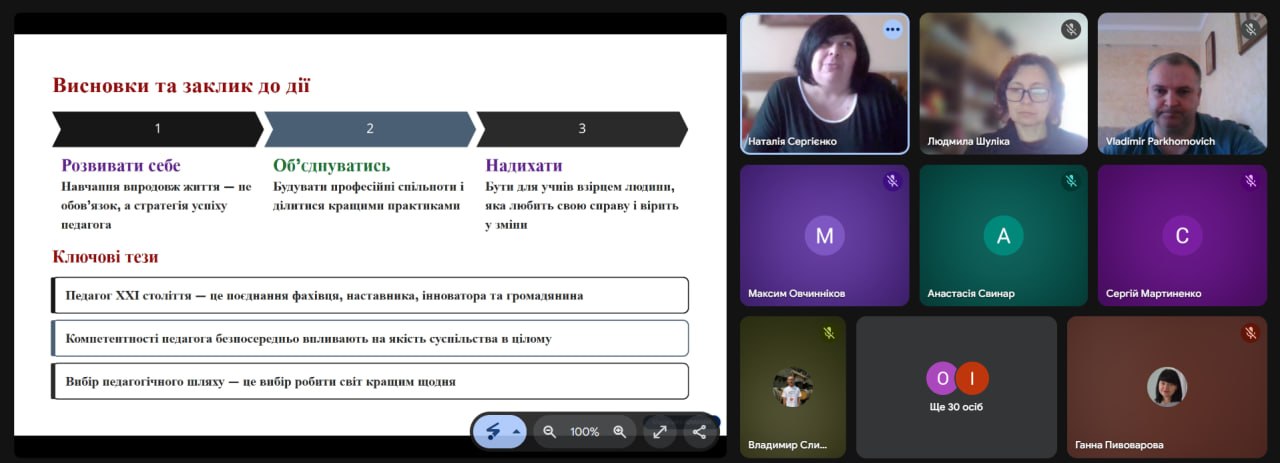Click muted mic icon on Людмила Шуліка tile

[1071, 29]
